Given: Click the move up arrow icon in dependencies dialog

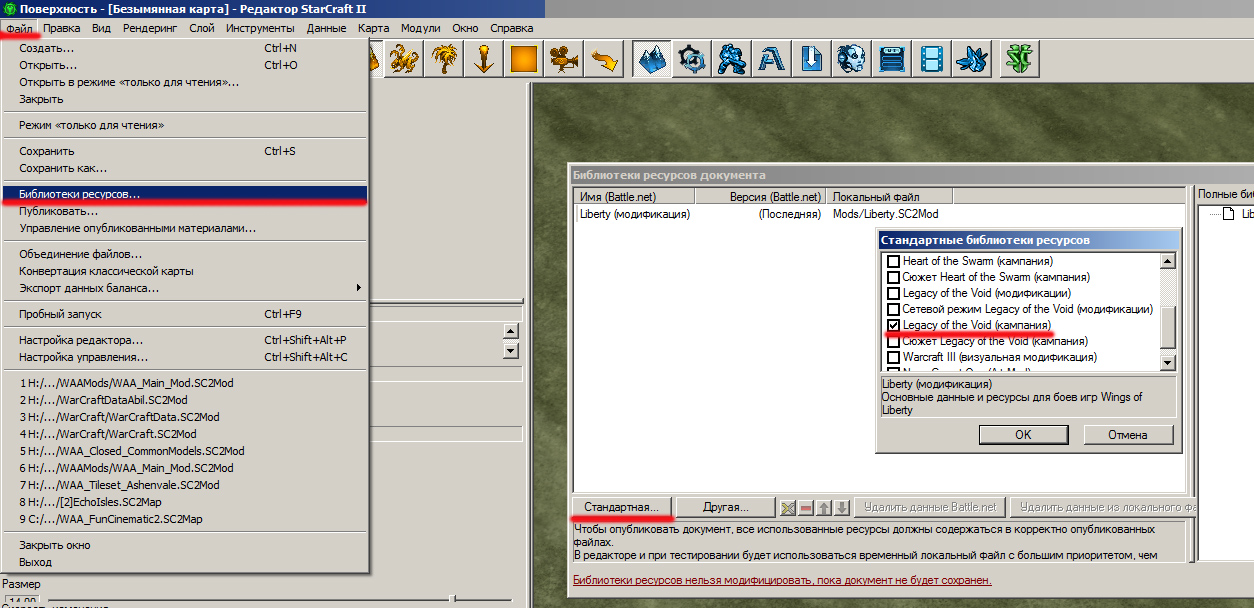Looking at the screenshot, I should pyautogui.click(x=825, y=507).
